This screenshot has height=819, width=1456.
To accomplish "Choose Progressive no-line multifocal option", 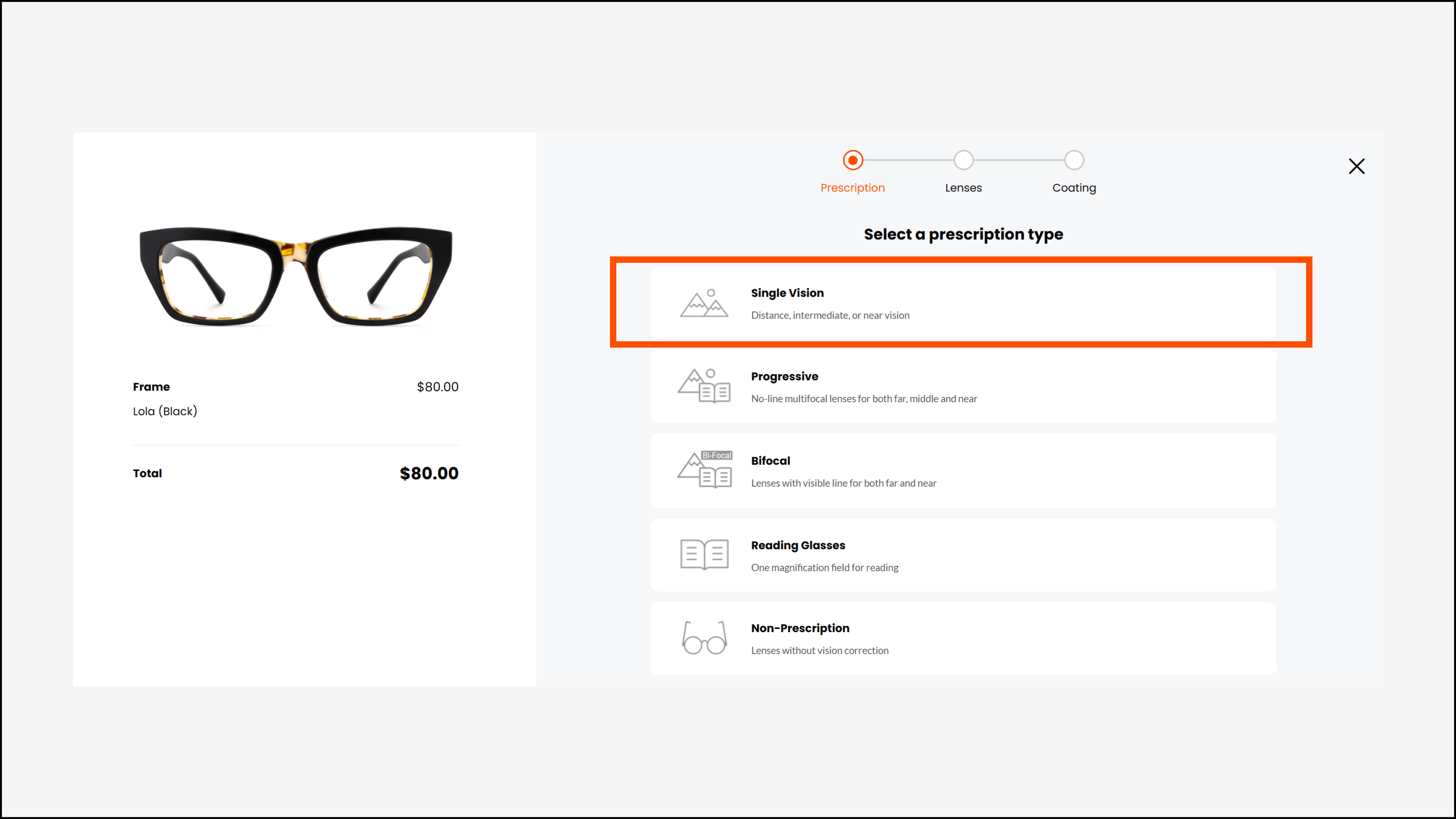I will [x=863, y=398].
